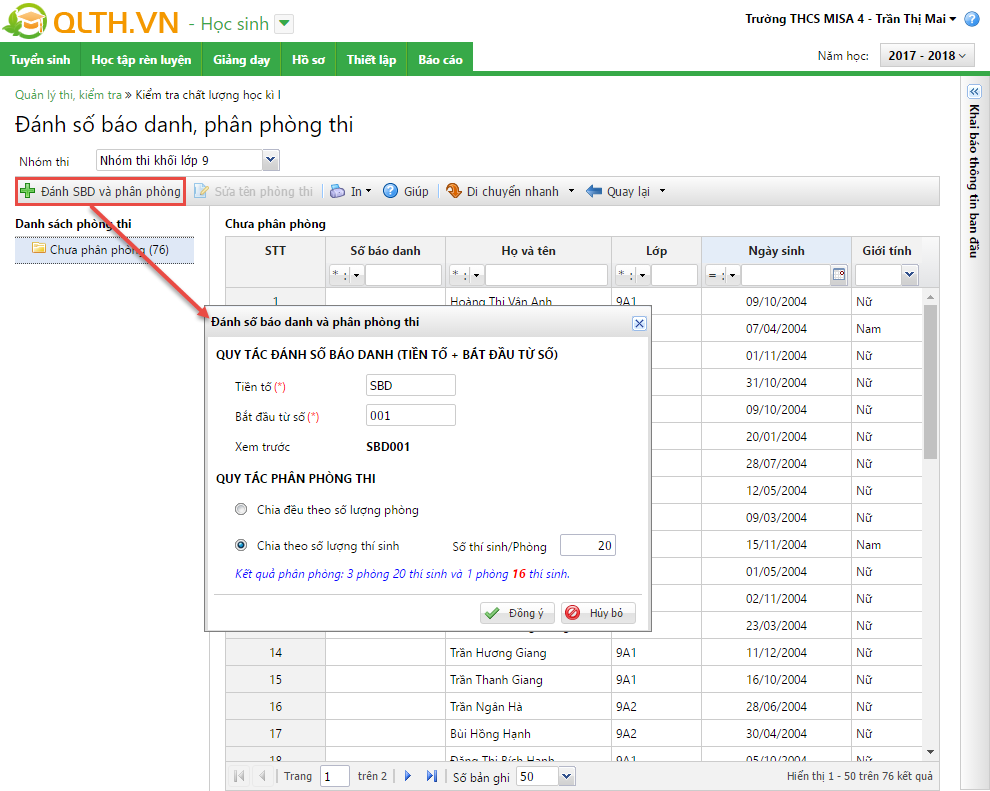Follow the Quản lý thi, kiểm tra breadcrumb link

click(68, 95)
